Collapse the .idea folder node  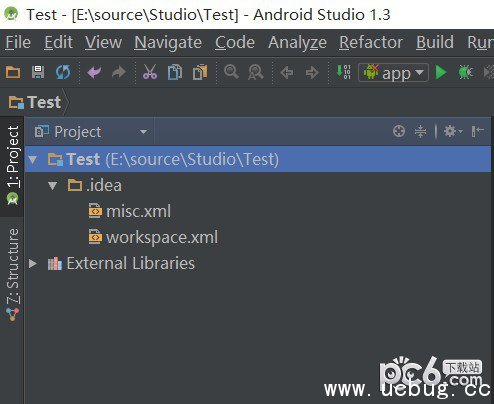[x=53, y=185]
